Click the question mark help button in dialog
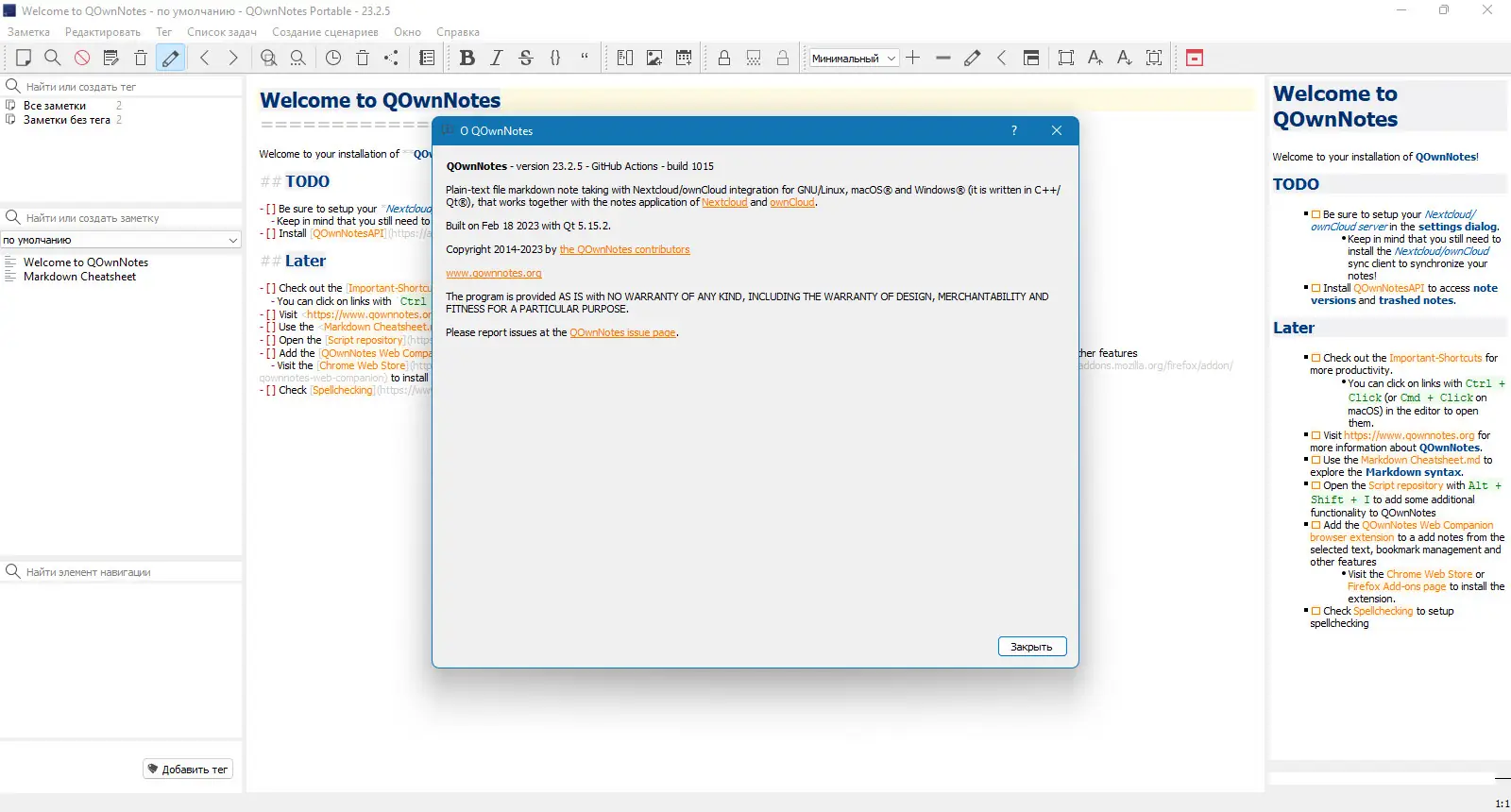This screenshot has width=1511, height=812. 1014,130
